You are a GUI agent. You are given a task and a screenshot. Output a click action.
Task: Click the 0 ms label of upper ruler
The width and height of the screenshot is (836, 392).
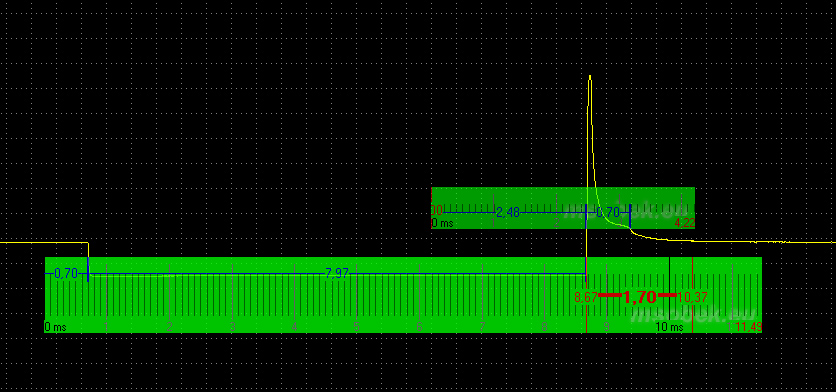coord(442,223)
